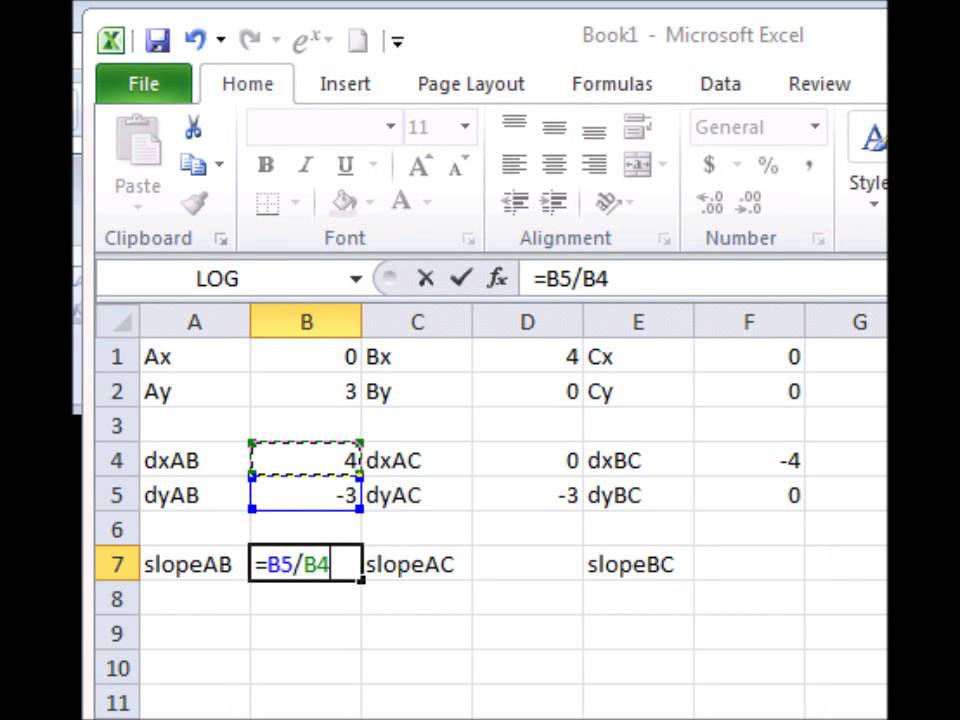Click the Format Painter brush icon
Viewport: 960px width, 720px height.
194,203
